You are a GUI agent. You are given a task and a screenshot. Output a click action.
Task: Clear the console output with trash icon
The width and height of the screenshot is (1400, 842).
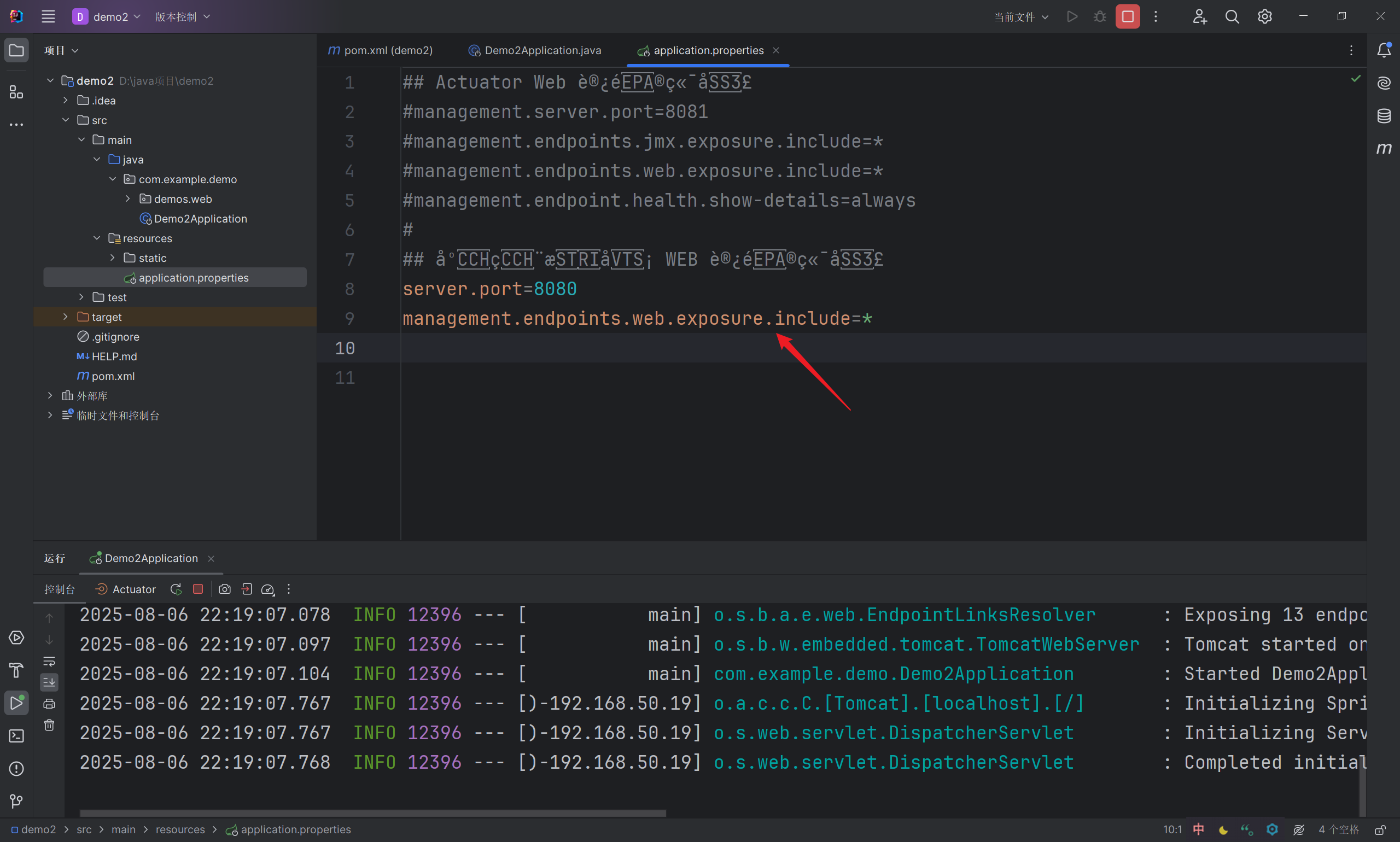point(49,724)
